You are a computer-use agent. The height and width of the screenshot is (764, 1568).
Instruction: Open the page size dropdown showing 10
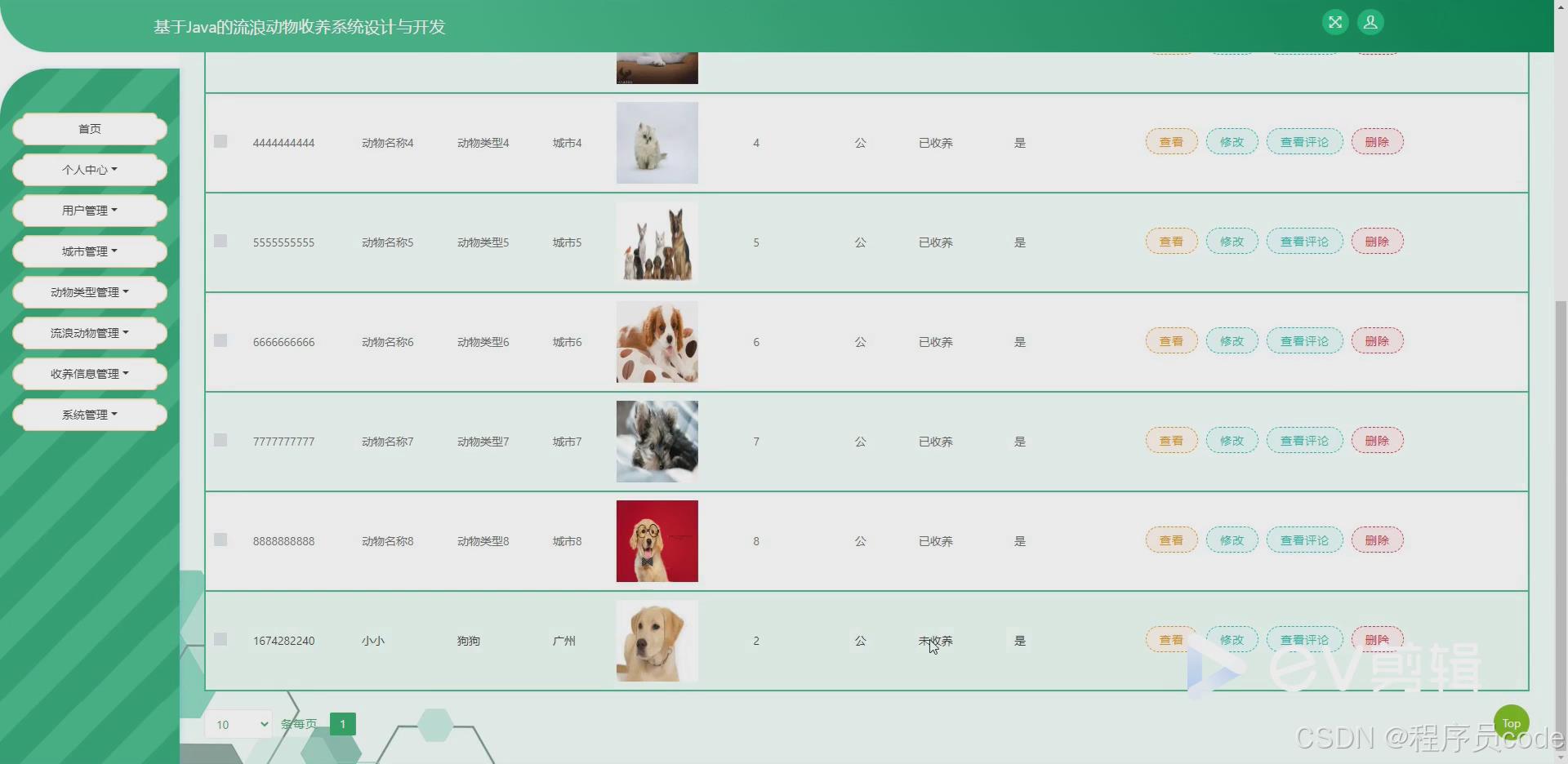(x=238, y=724)
